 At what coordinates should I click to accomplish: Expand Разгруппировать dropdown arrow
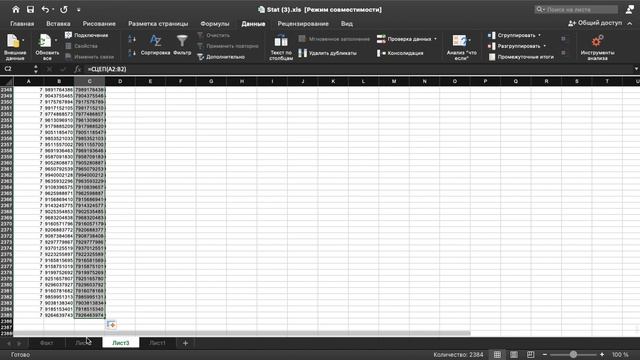point(544,46)
